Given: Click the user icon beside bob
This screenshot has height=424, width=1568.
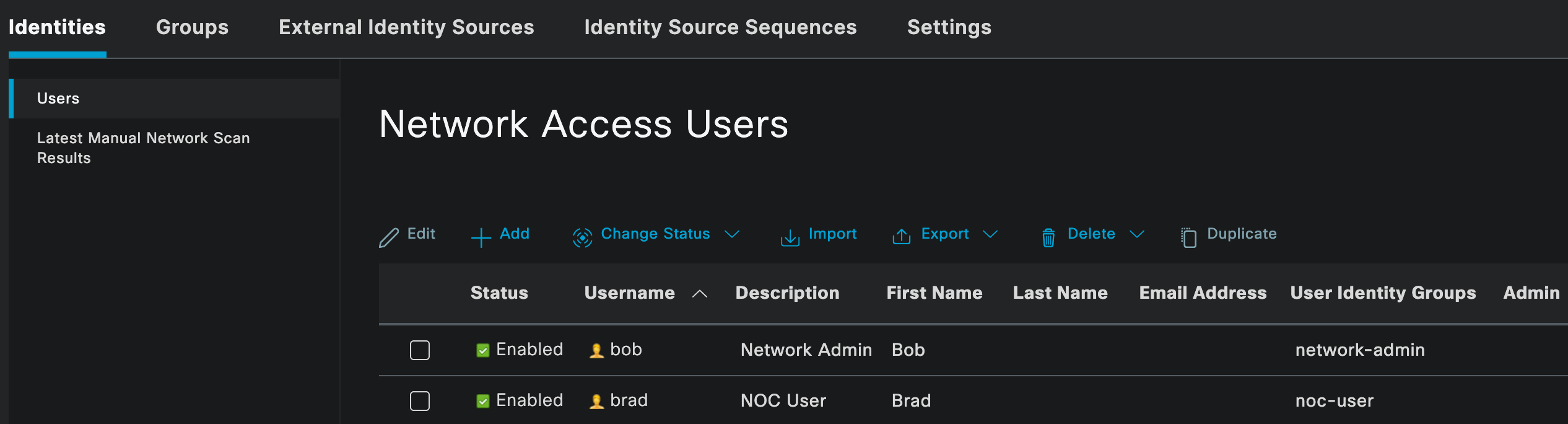Looking at the screenshot, I should coord(596,351).
